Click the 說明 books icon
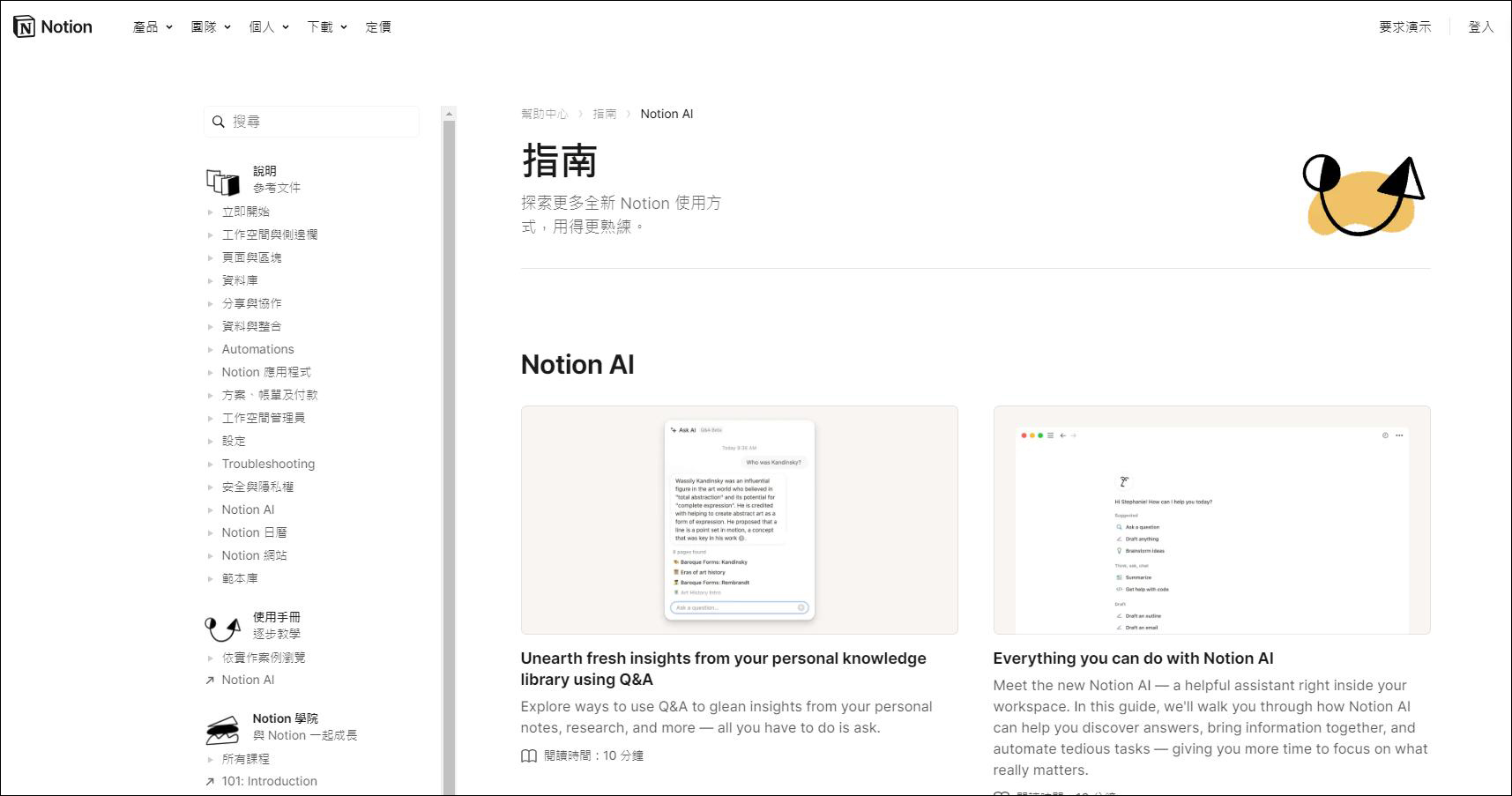Screen dimensions: 1512x796 pos(223,182)
